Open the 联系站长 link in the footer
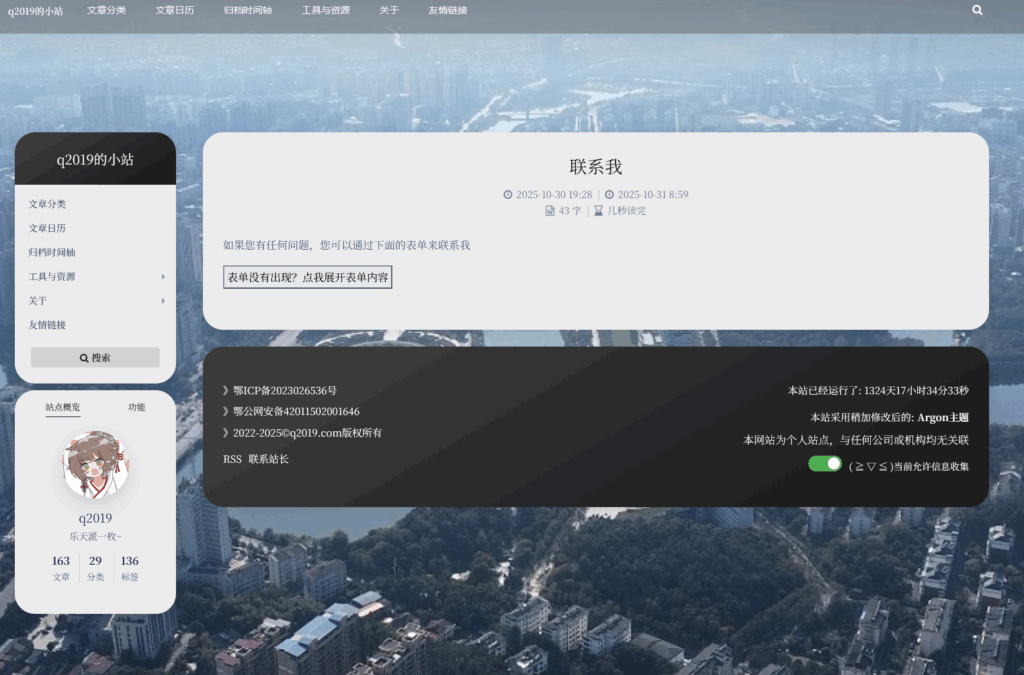The width and height of the screenshot is (1024, 675). click(268, 459)
